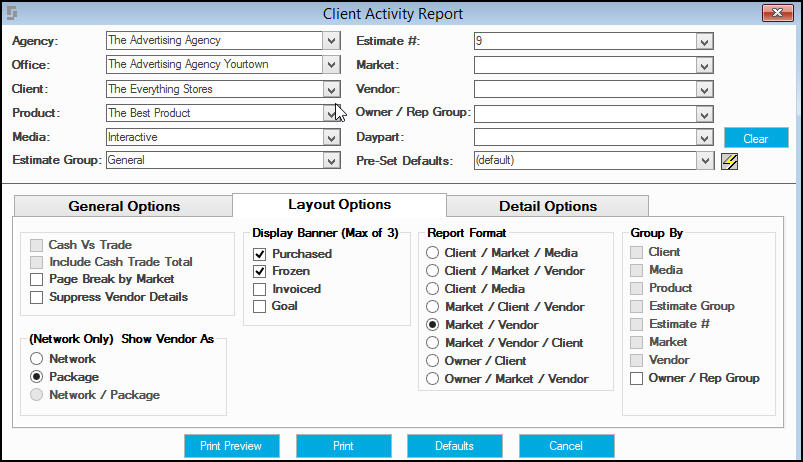
Task: Enable Suppress Vendor Details option
Action: pyautogui.click(x=36, y=298)
